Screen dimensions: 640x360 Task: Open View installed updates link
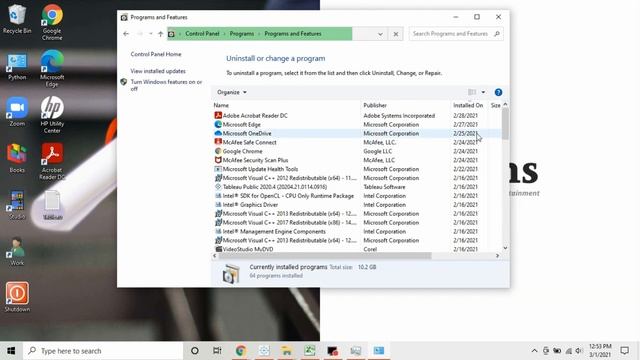tap(158, 71)
